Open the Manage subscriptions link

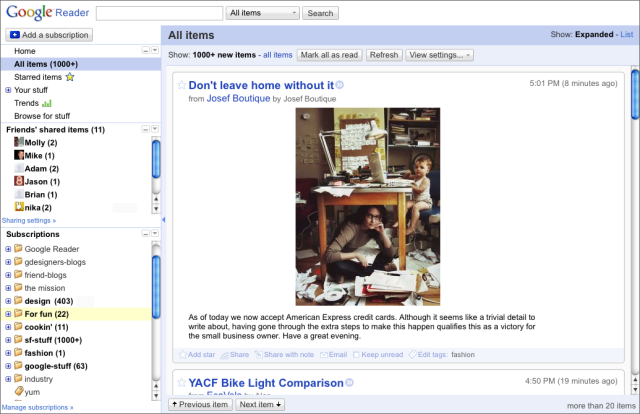pyautogui.click(x=36, y=408)
